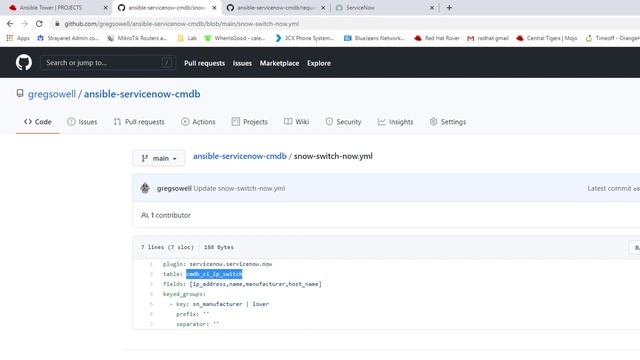Screen dimensions: 640x360
Task: Open the Apps bookmarks grid icon
Action: (x=10, y=38)
